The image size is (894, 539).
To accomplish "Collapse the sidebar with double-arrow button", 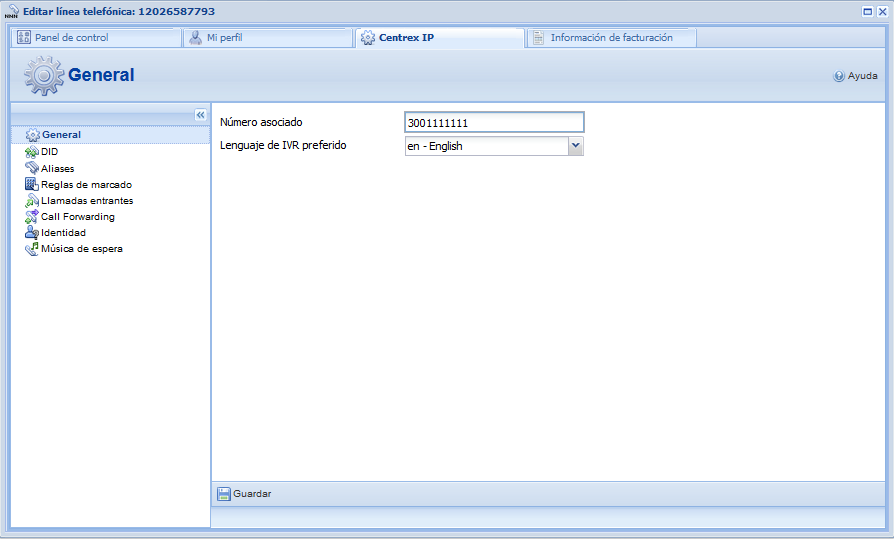I will click(200, 115).
